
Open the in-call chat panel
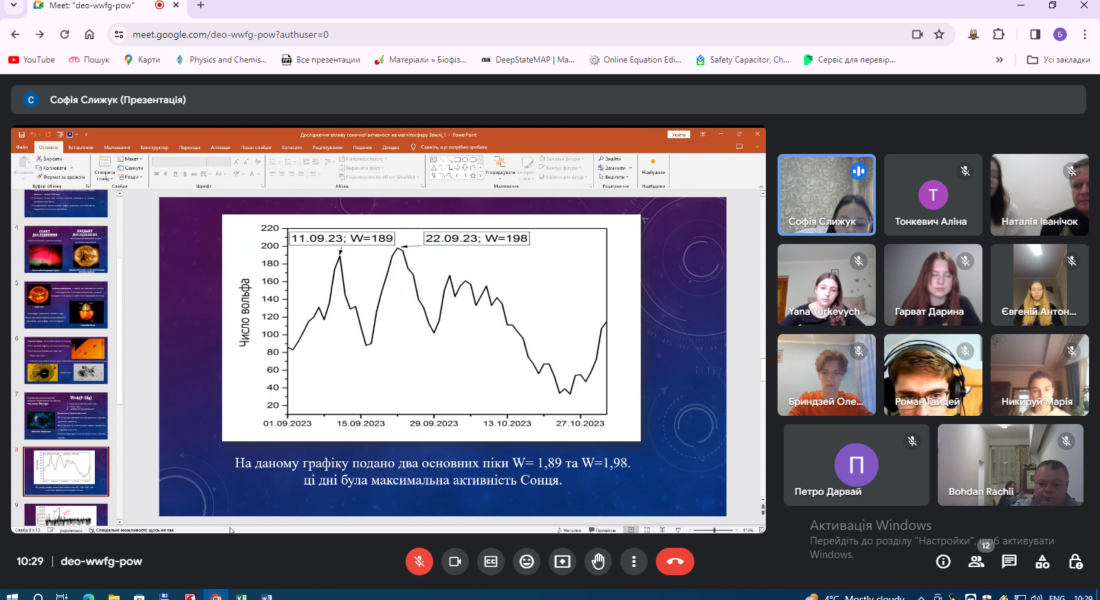[x=1009, y=561]
